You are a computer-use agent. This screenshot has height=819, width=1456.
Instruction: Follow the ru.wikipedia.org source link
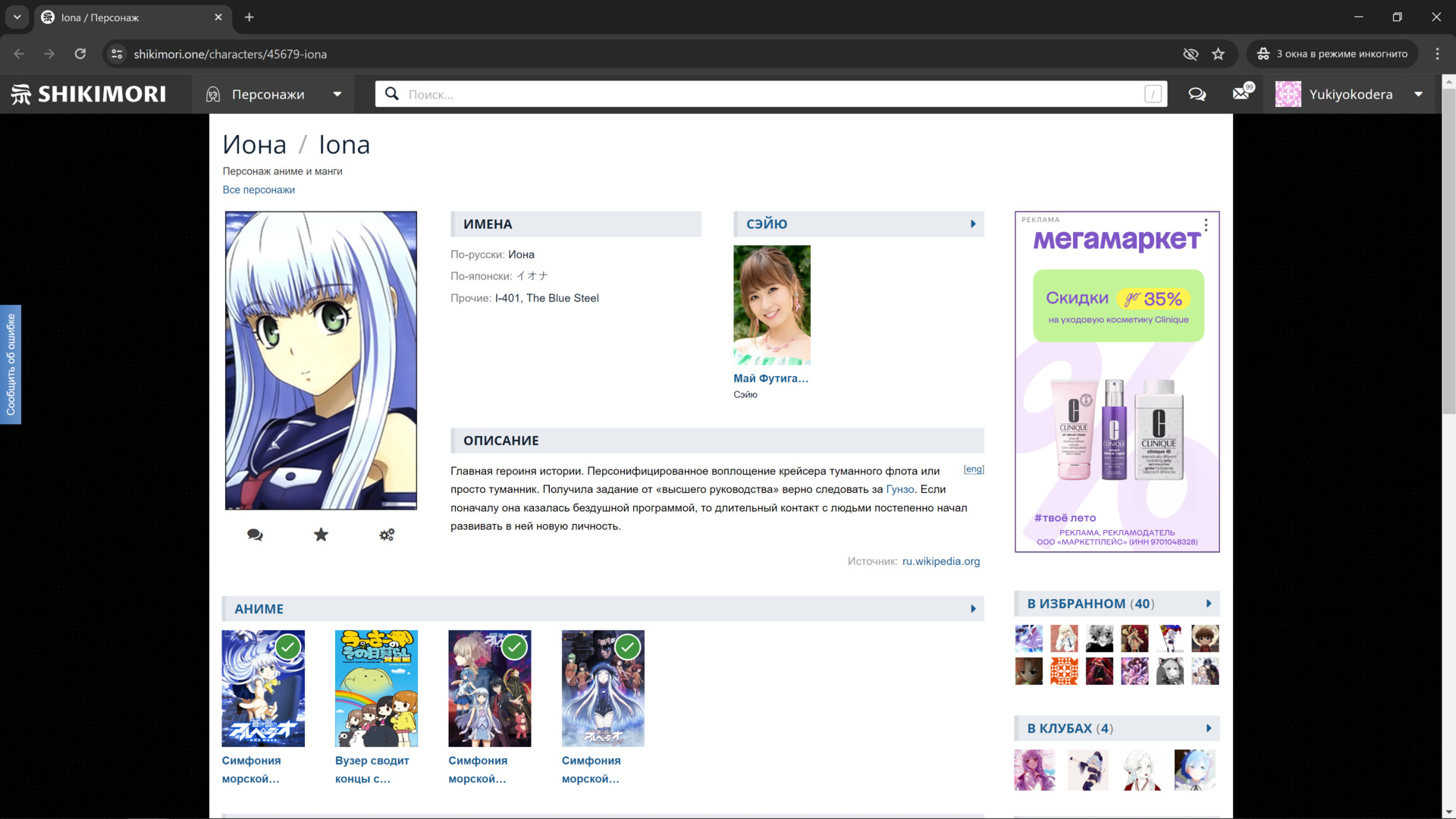(x=940, y=561)
